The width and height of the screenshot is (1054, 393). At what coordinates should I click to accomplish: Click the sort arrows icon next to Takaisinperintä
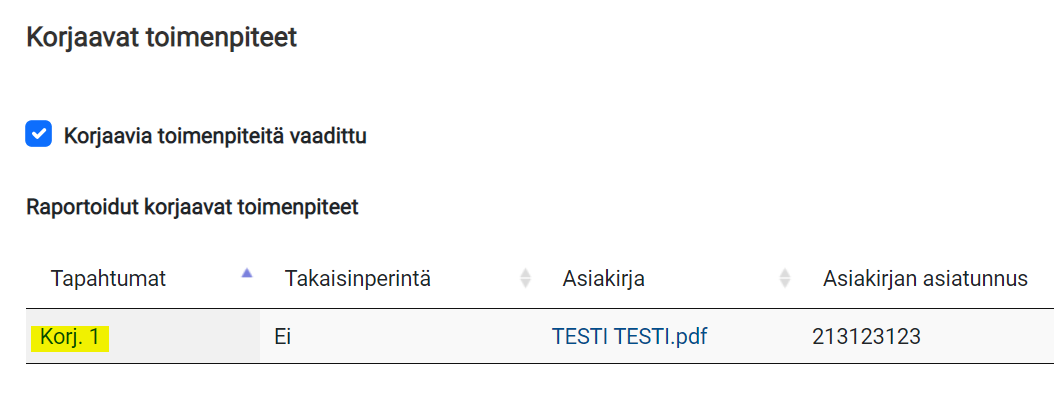coord(526,279)
